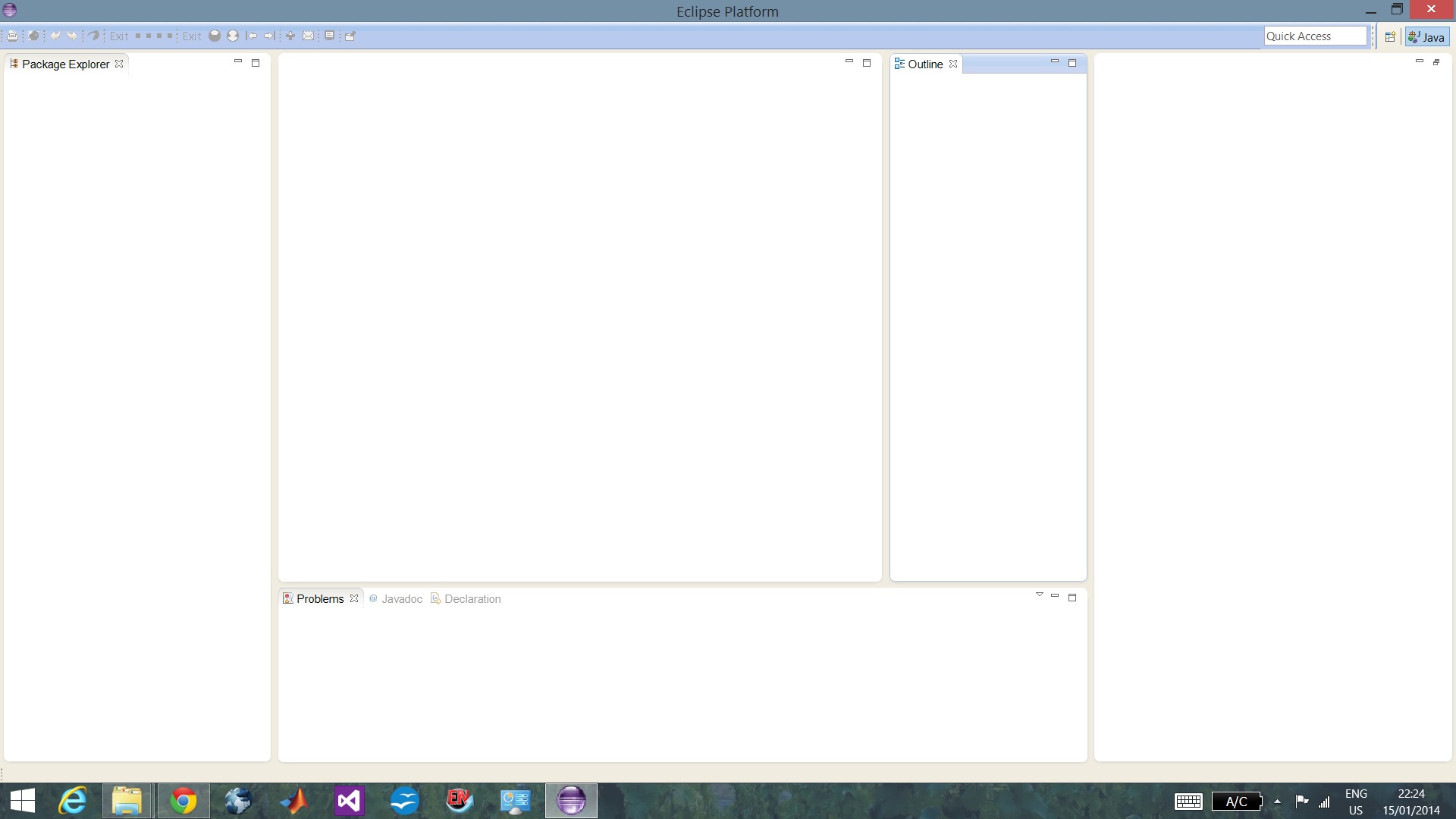1456x819 pixels.
Task: Select the Problems tab
Action: click(x=319, y=598)
